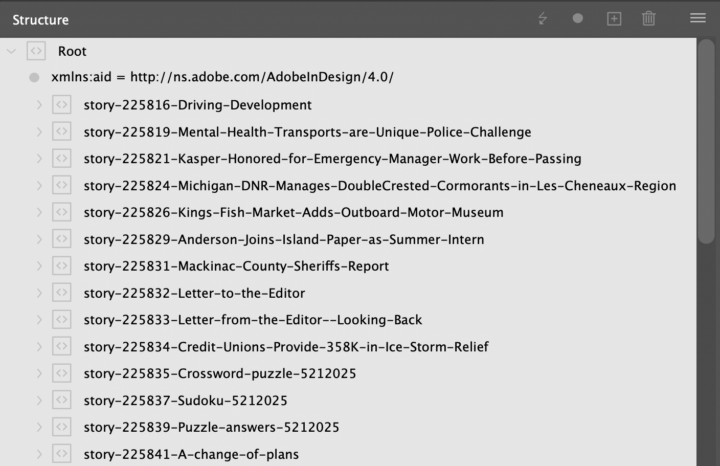Expand story-225821 Kasper Honored element
Viewport: 720px width, 466px height.
pos(39,159)
